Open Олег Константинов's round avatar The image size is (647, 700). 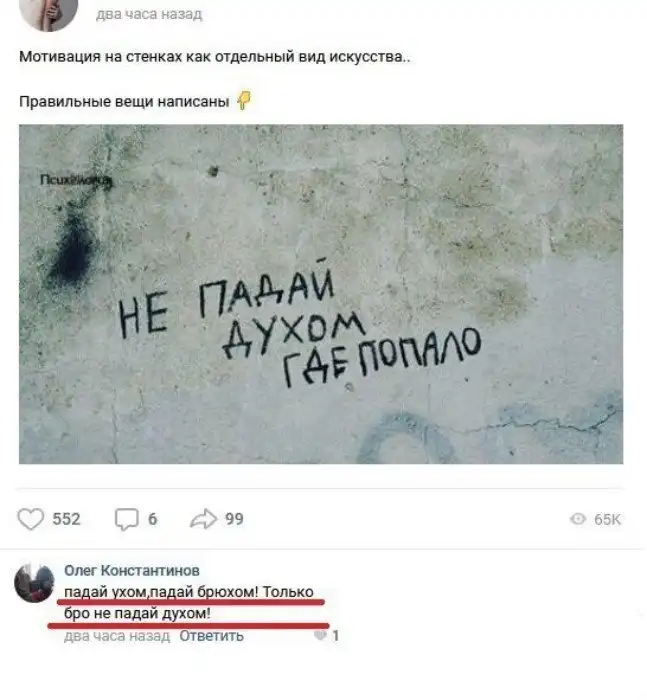34,583
